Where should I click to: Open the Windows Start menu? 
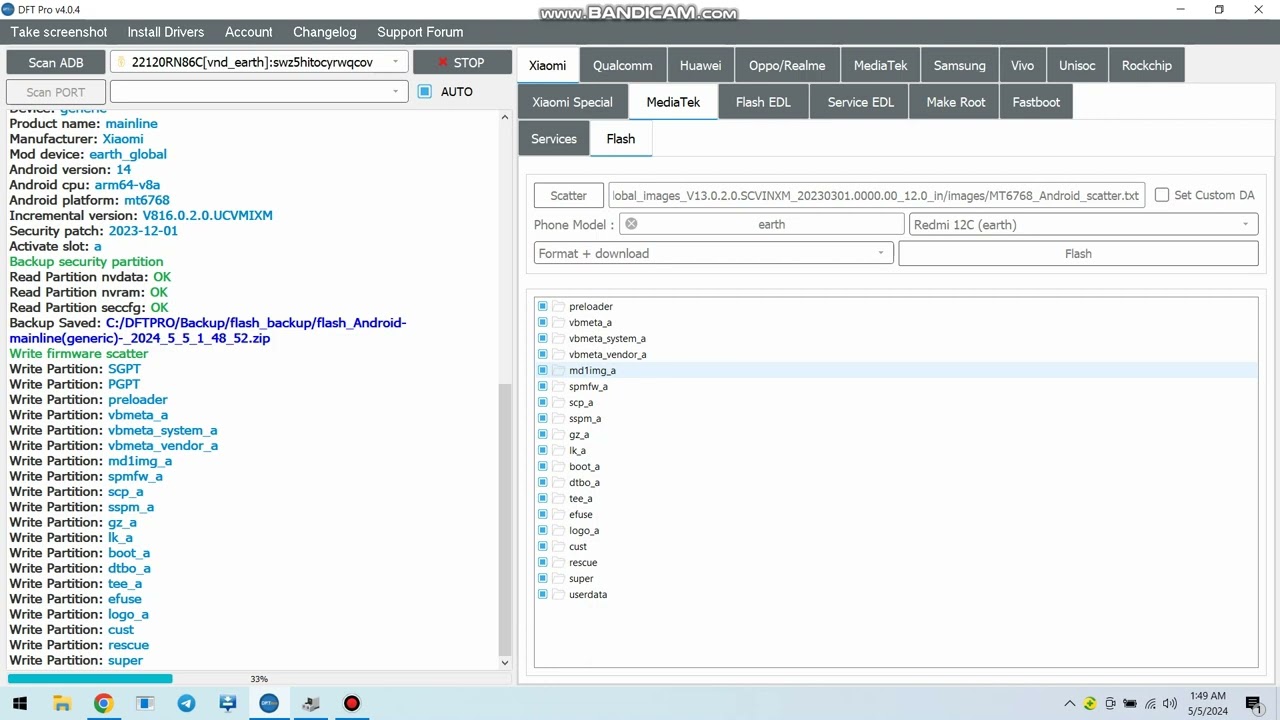click(20, 703)
